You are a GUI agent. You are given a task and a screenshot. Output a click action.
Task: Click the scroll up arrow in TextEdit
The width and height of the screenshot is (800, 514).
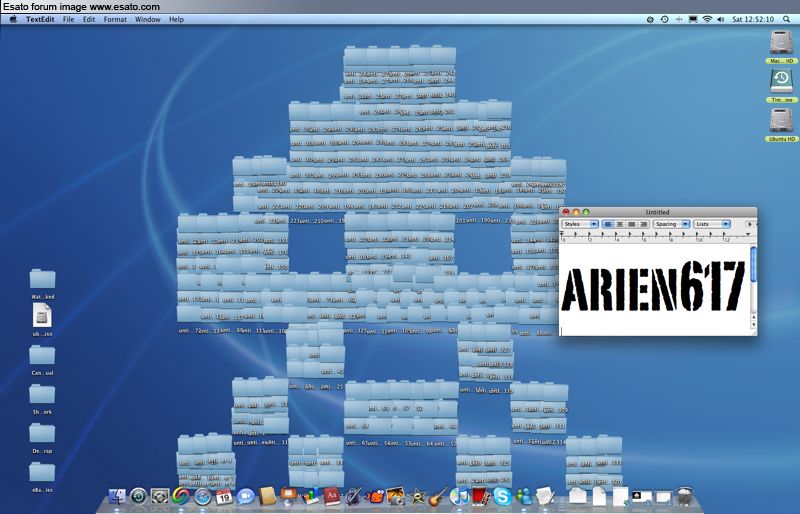coord(754,317)
